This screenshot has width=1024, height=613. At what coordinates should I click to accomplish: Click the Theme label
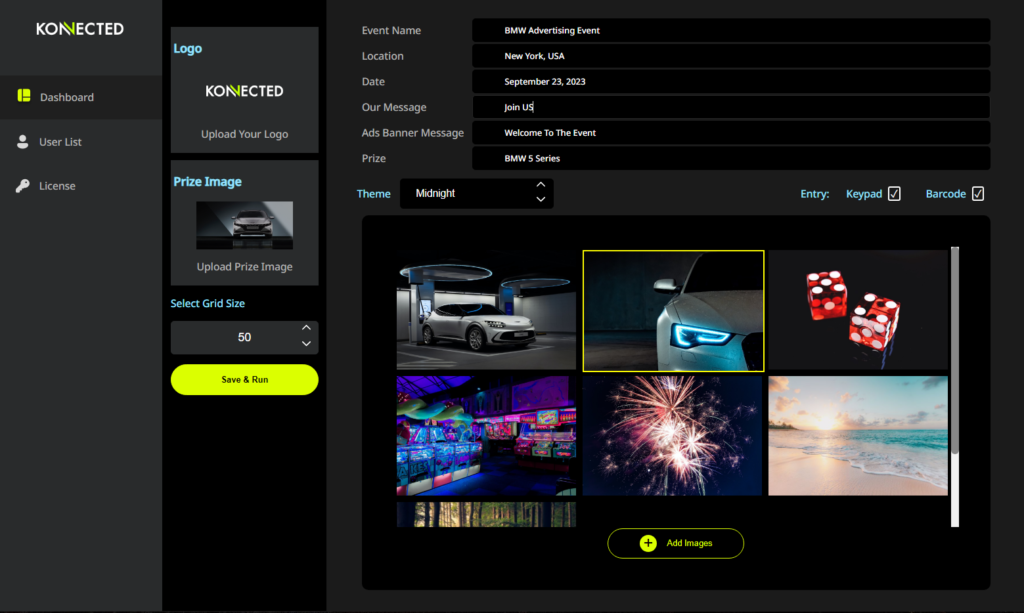pyautogui.click(x=374, y=194)
